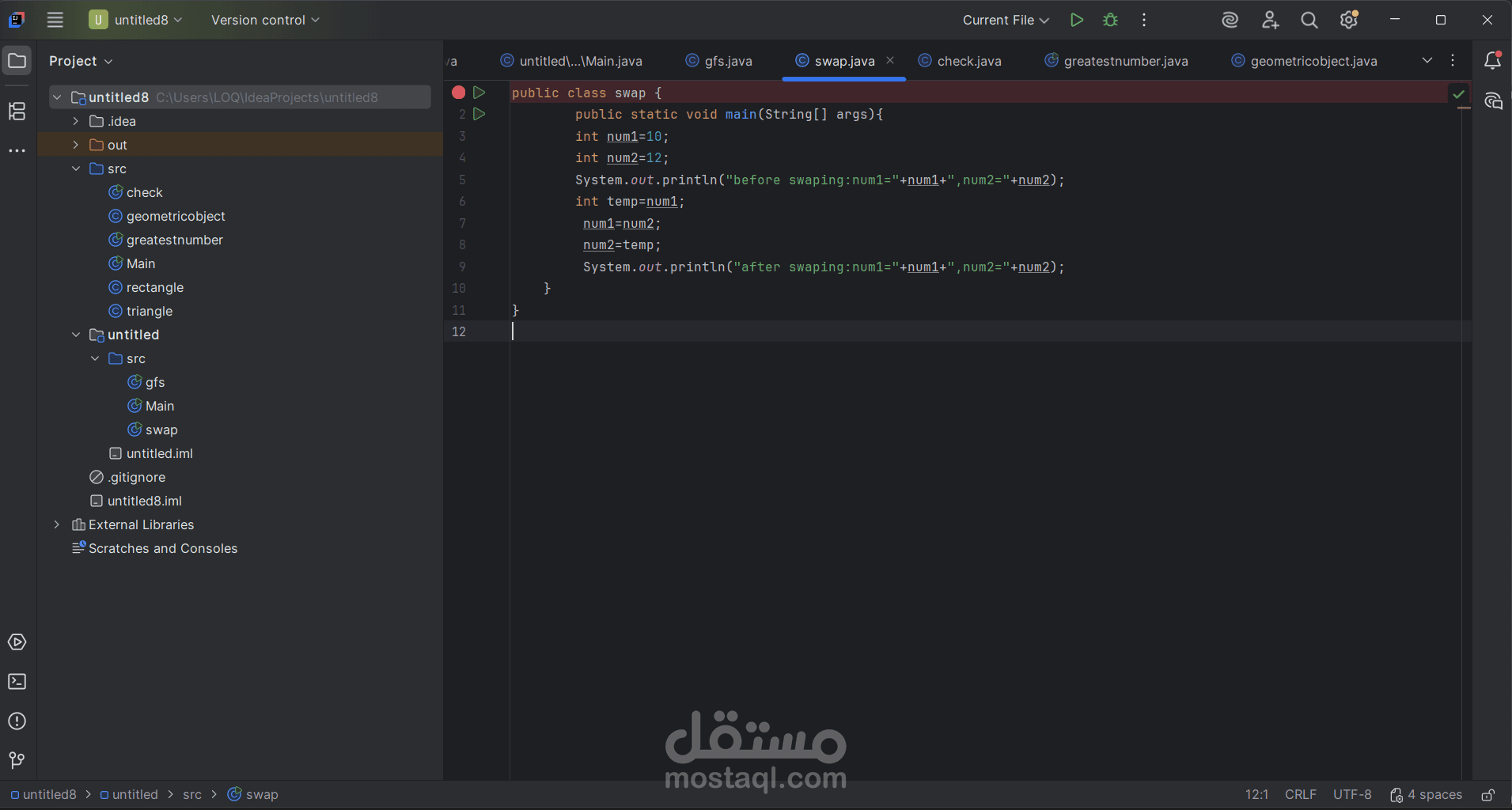Image resolution: width=1512 pixels, height=810 pixels.
Task: Open the Notifications bell
Action: tap(1493, 60)
